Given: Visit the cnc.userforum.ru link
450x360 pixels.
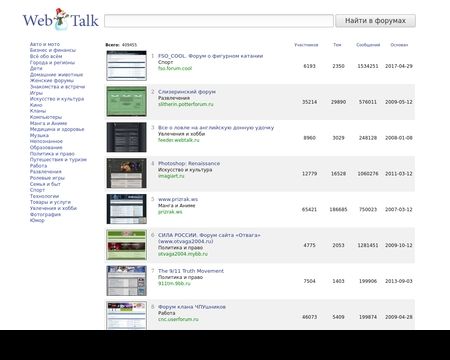Looking at the screenshot, I should coord(178,319).
